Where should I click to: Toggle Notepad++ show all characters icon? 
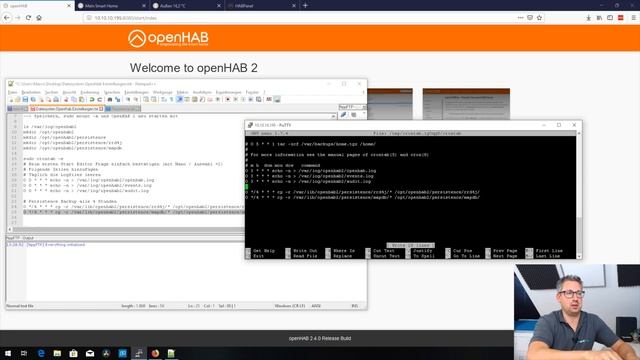(x=171, y=100)
